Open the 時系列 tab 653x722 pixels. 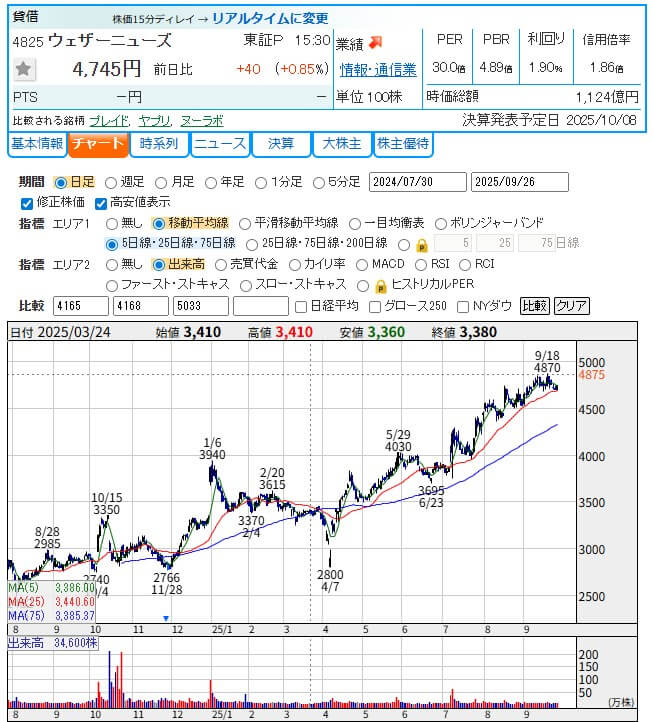click(159, 144)
